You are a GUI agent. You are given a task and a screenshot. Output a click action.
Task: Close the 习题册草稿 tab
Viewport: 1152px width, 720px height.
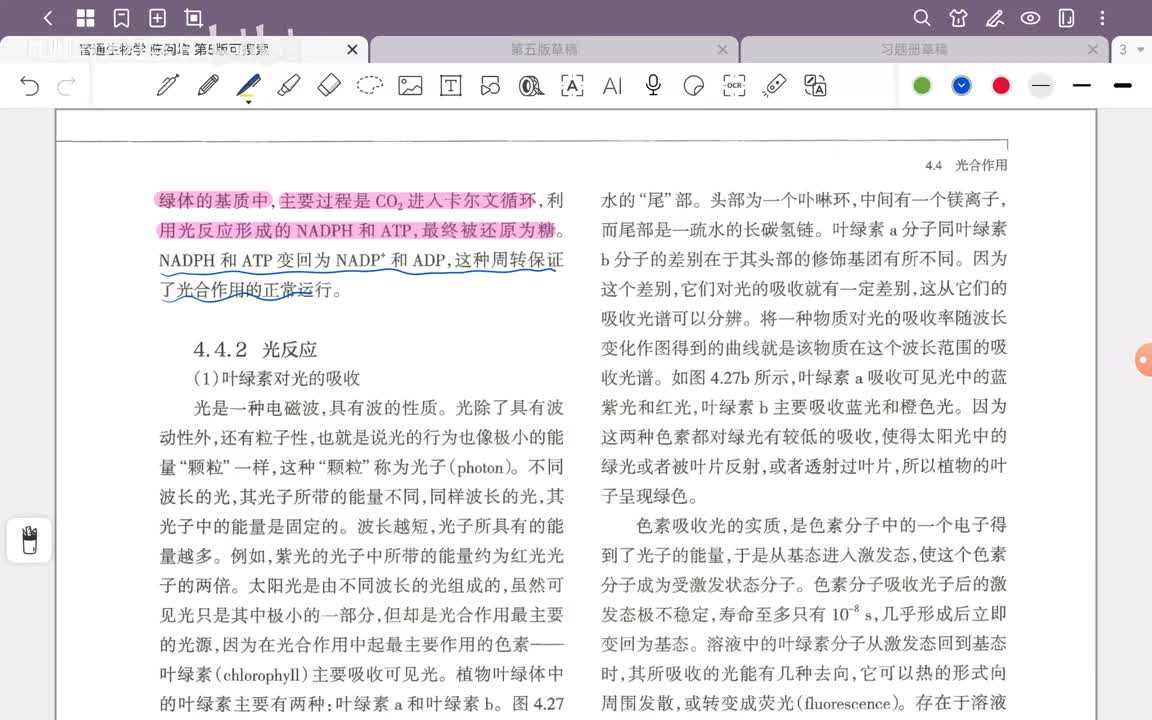(x=1093, y=49)
